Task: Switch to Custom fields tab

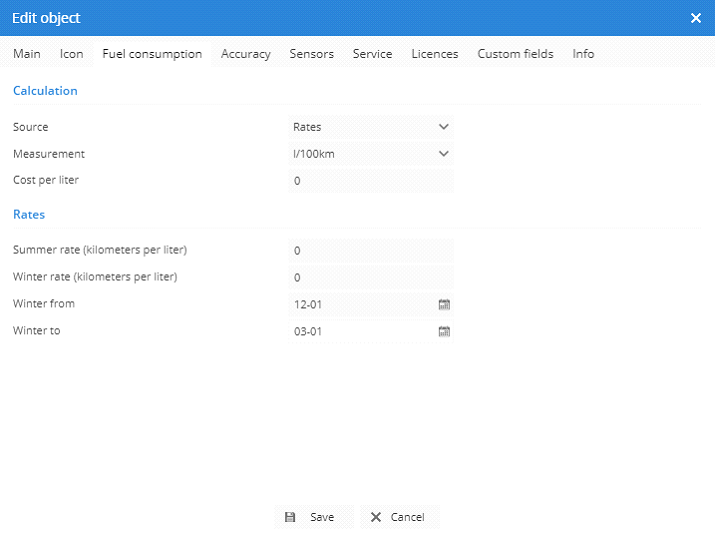Action: click(x=515, y=54)
